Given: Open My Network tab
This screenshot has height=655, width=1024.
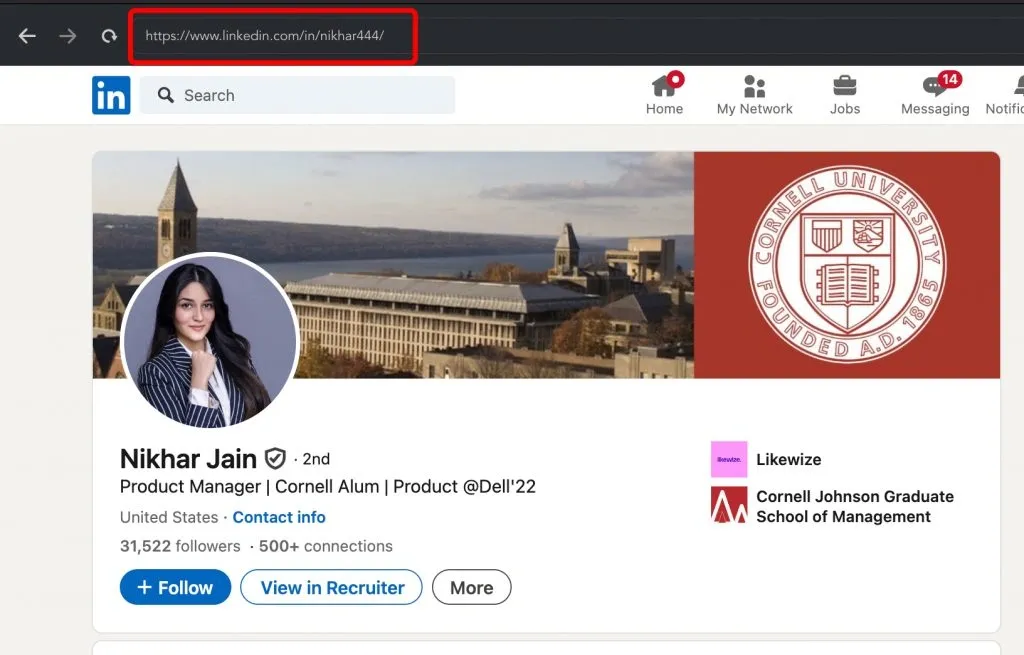Looking at the screenshot, I should (x=754, y=95).
